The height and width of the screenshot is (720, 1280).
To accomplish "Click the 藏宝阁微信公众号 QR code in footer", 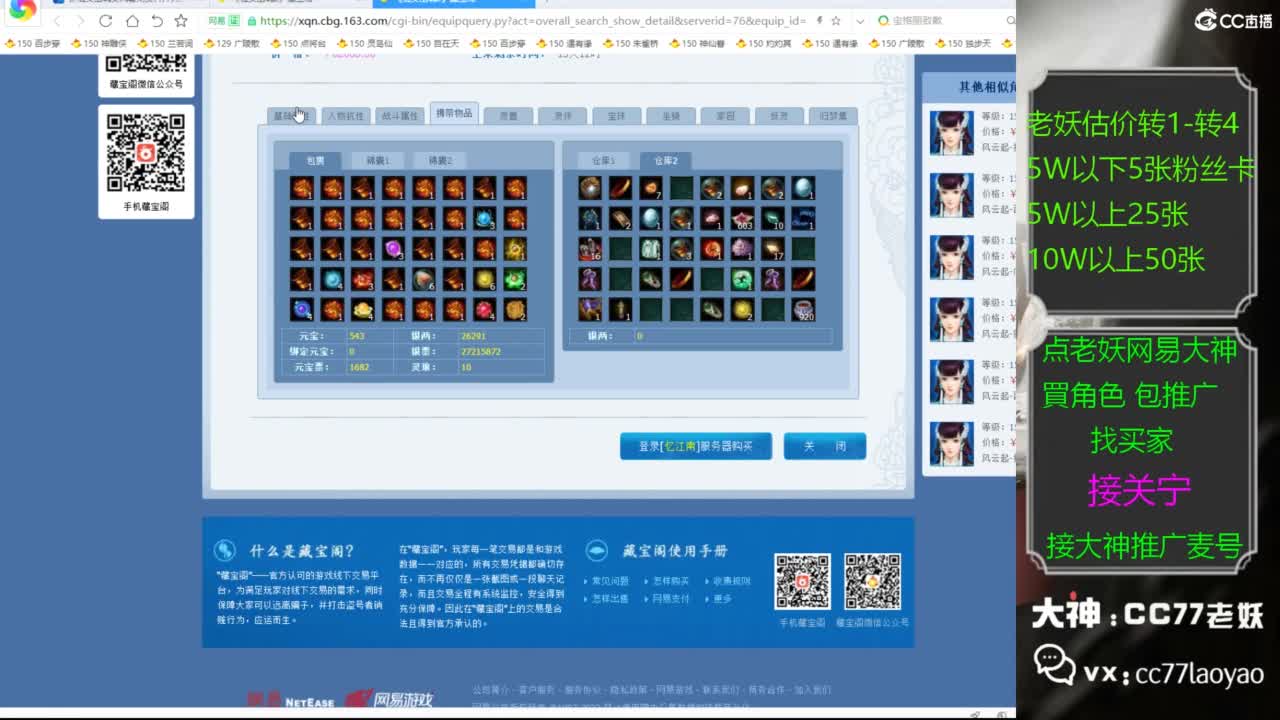I will 872,582.
